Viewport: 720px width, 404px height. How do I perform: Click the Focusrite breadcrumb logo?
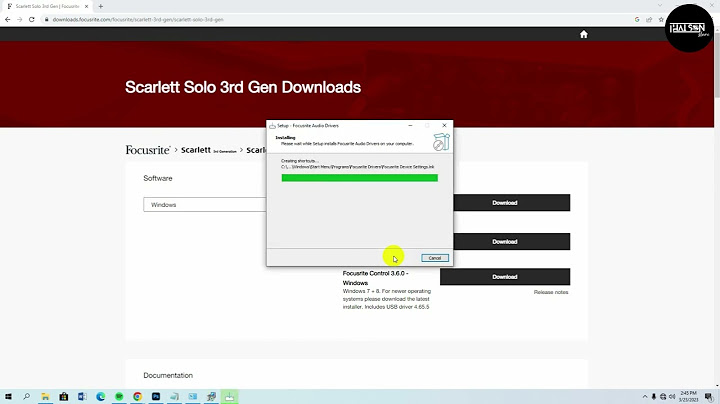[148, 150]
